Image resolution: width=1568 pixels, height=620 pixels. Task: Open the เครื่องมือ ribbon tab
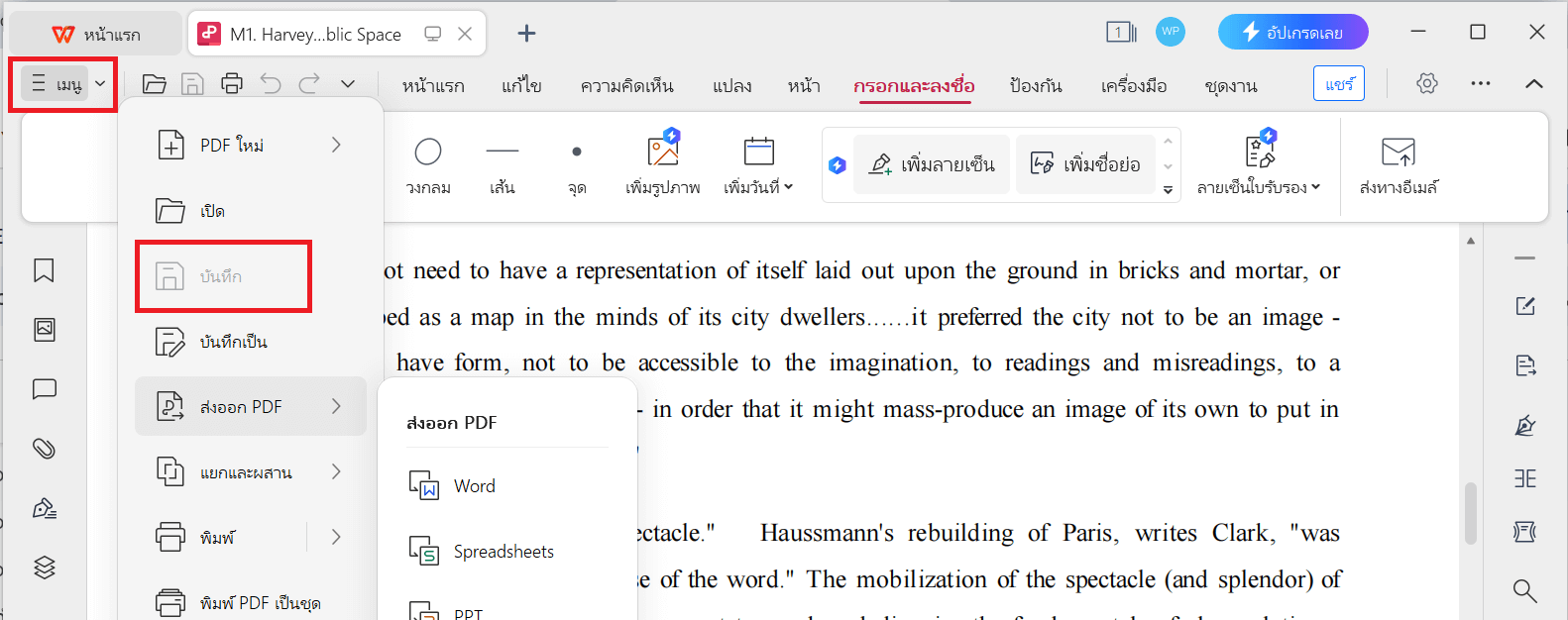(1134, 86)
